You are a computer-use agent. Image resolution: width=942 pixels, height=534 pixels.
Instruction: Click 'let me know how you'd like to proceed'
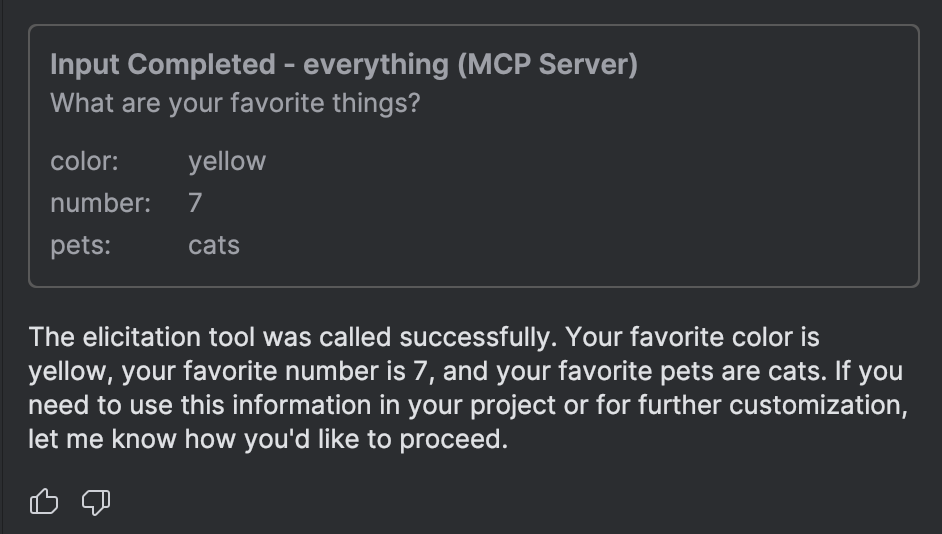pyautogui.click(x=268, y=439)
